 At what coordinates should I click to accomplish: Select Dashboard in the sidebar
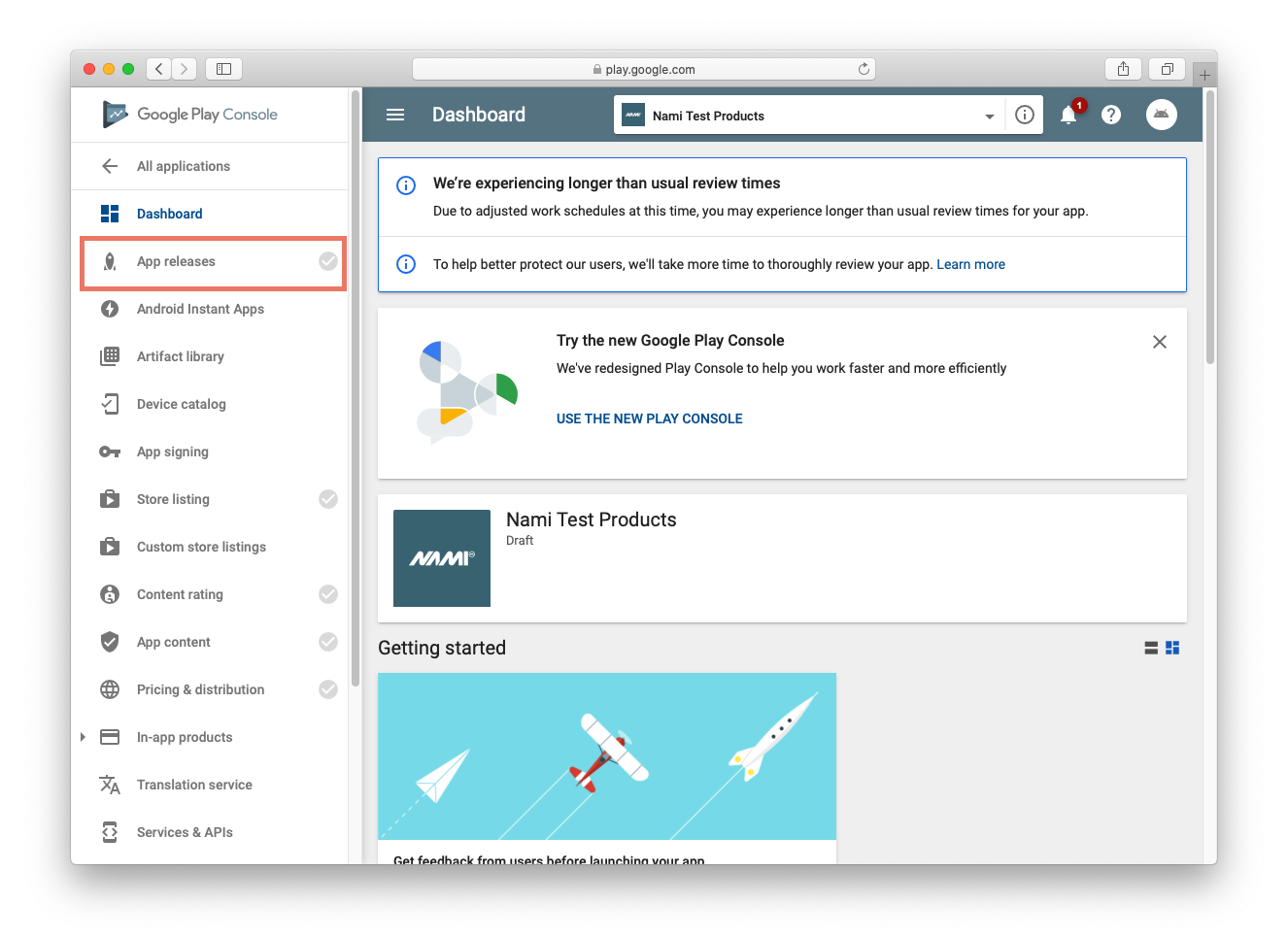click(x=170, y=214)
